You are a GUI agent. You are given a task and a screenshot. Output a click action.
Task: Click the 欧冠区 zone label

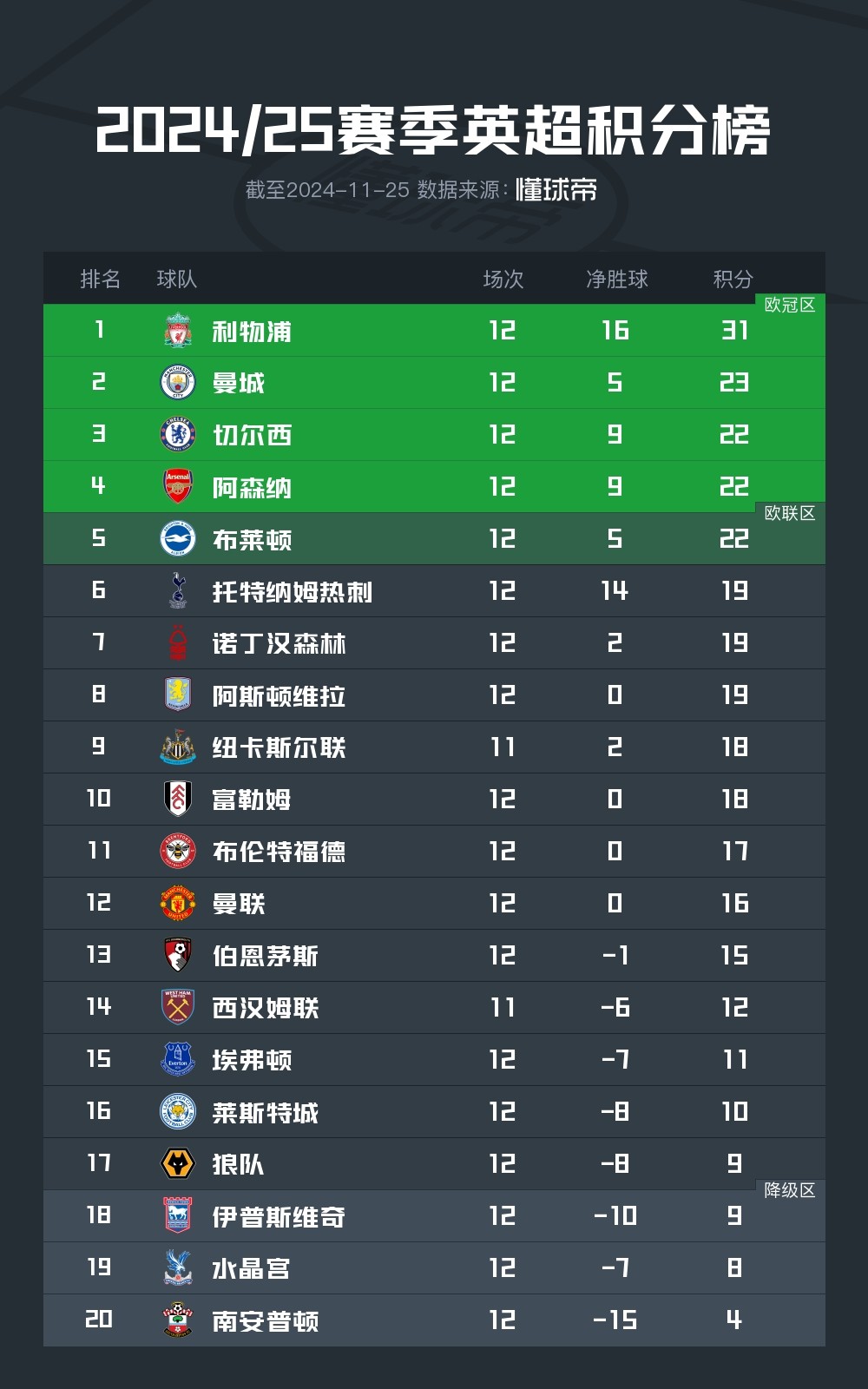pyautogui.click(x=789, y=305)
